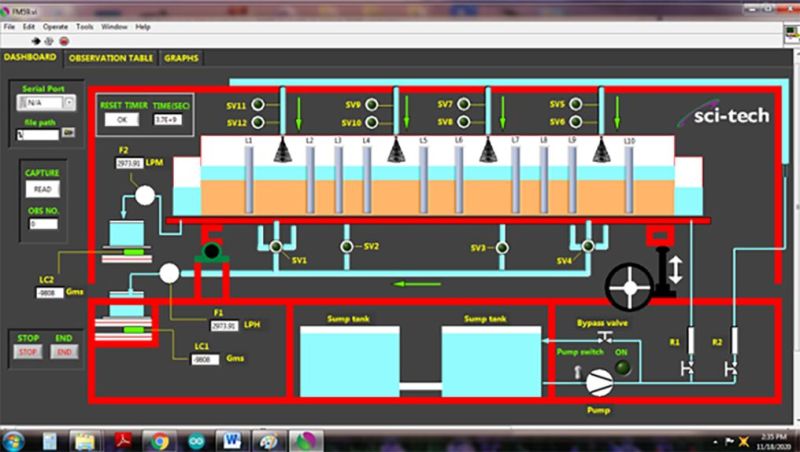Click the OBS NO. input field
Screen dimensions: 800x452
tap(43, 224)
